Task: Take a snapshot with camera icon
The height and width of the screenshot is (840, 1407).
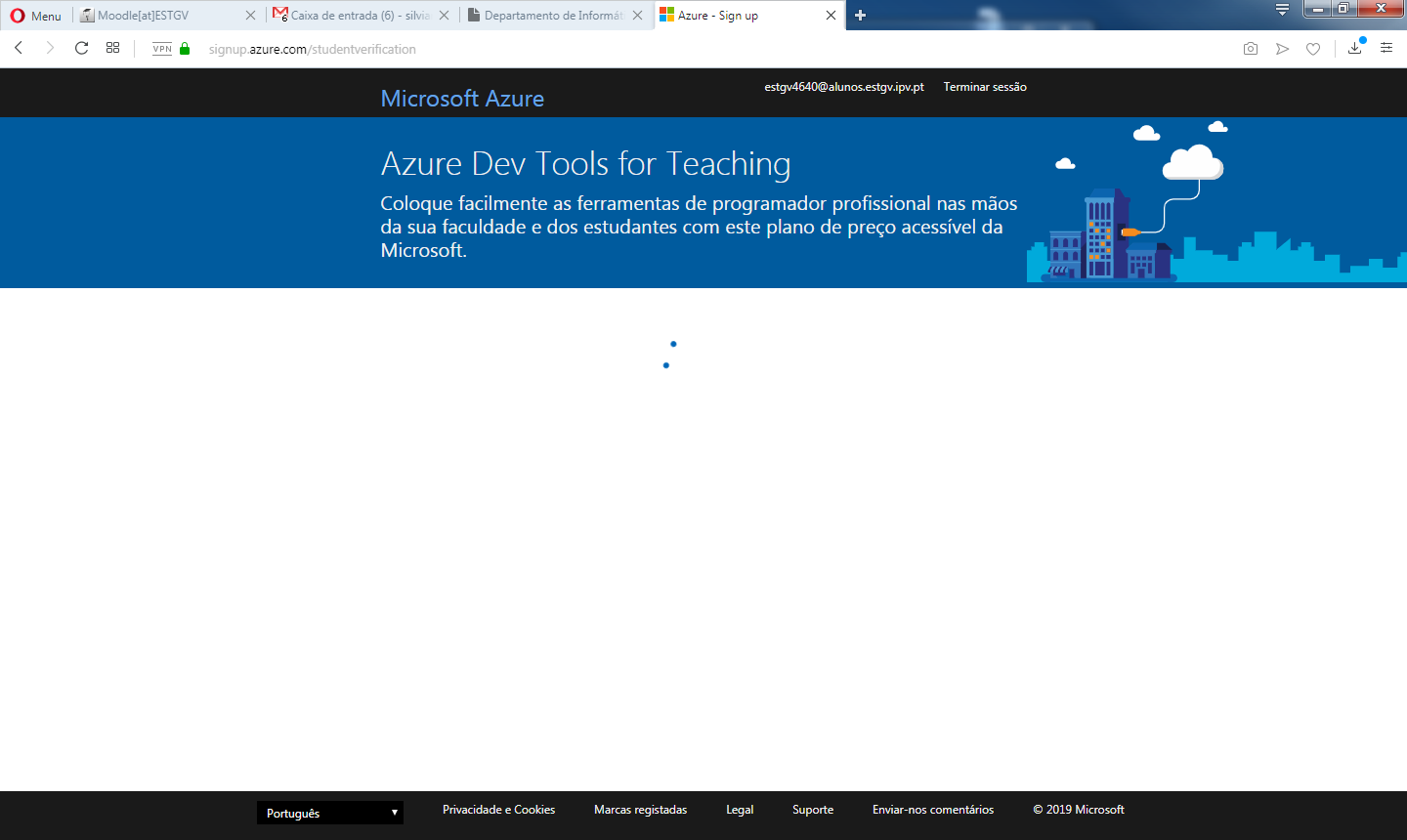Action: pos(1250,49)
